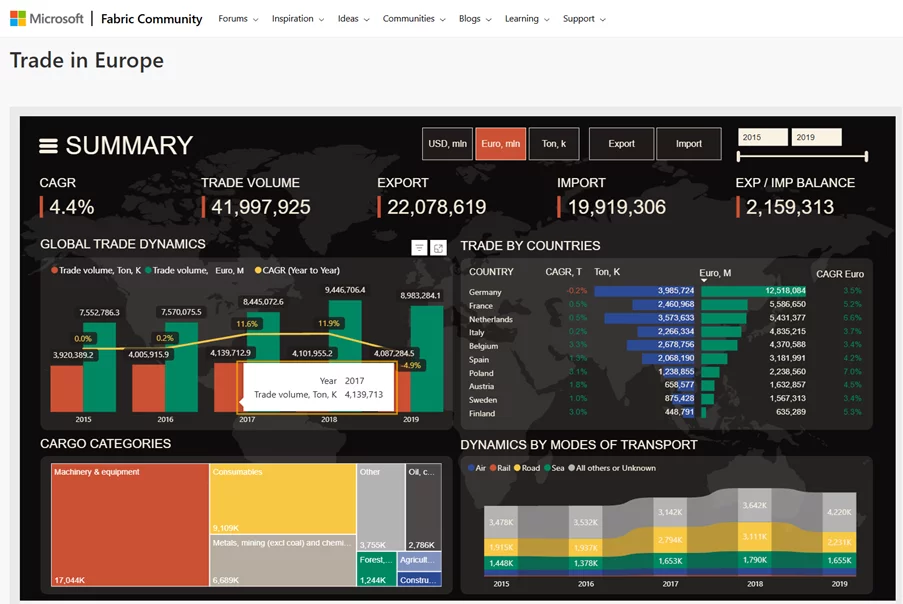Viewport: 903px width, 604px height.
Task: Expand the Learning menu
Action: [527, 19]
